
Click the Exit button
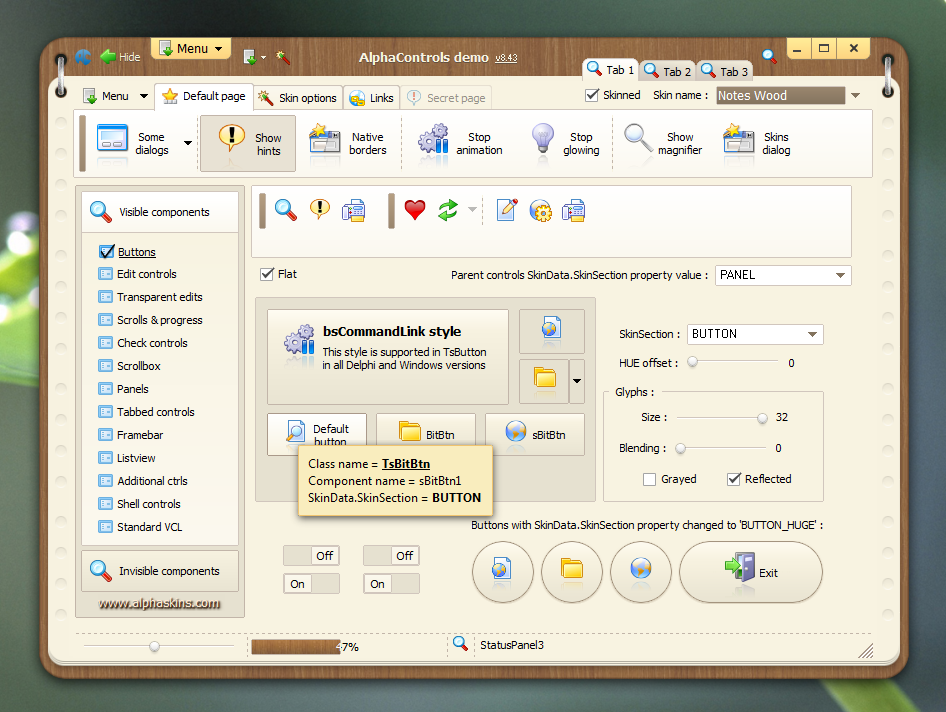751,571
